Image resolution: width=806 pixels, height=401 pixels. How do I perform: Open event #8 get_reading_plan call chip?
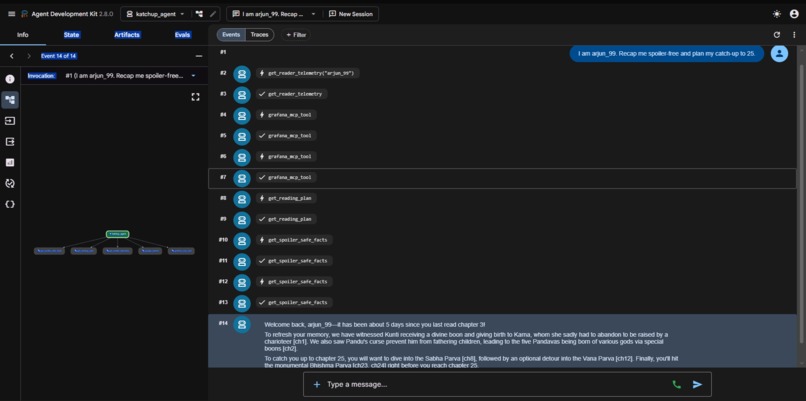point(286,198)
